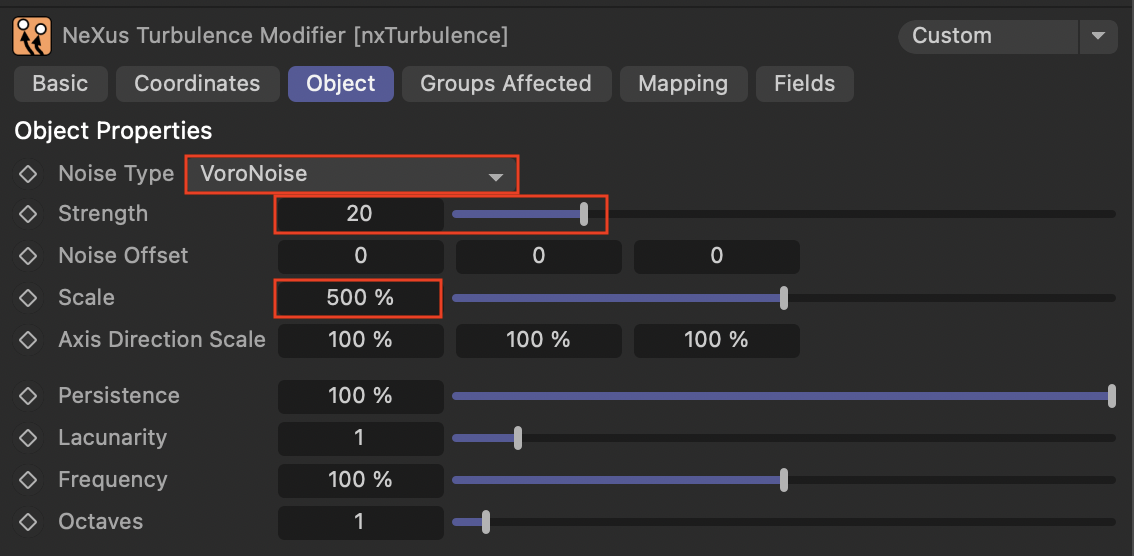
Task: Click the Frequency field showing 100 %
Action: [361, 480]
